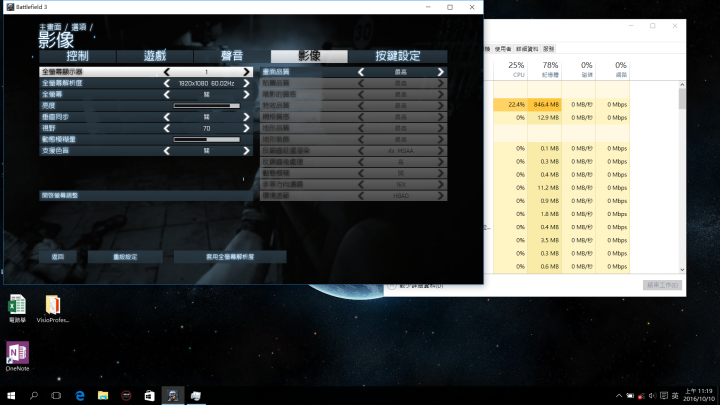The height and width of the screenshot is (405, 720).
Task: Open the Edge browser from taskbar
Action: click(x=80, y=395)
